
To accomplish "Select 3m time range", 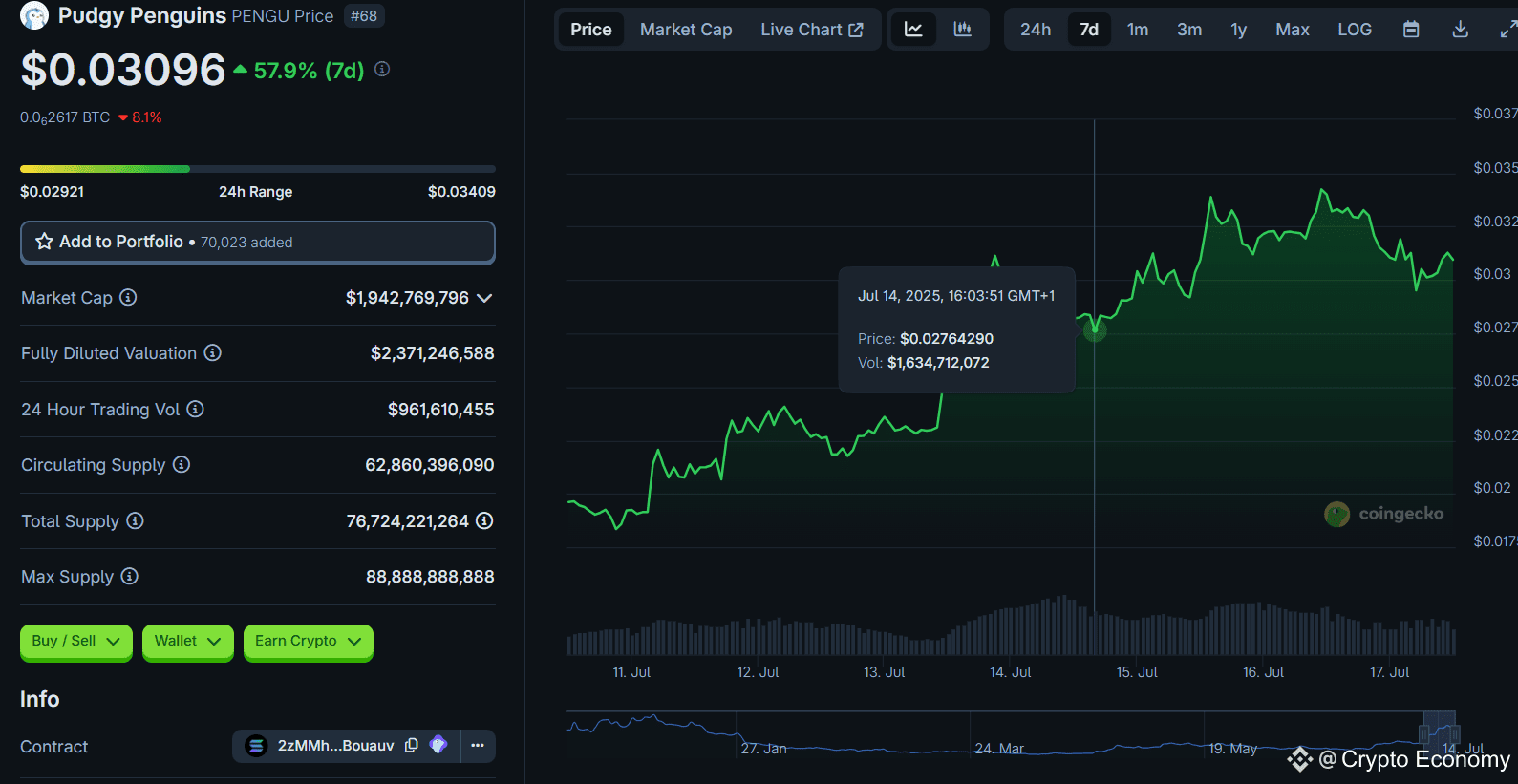I will [1189, 30].
